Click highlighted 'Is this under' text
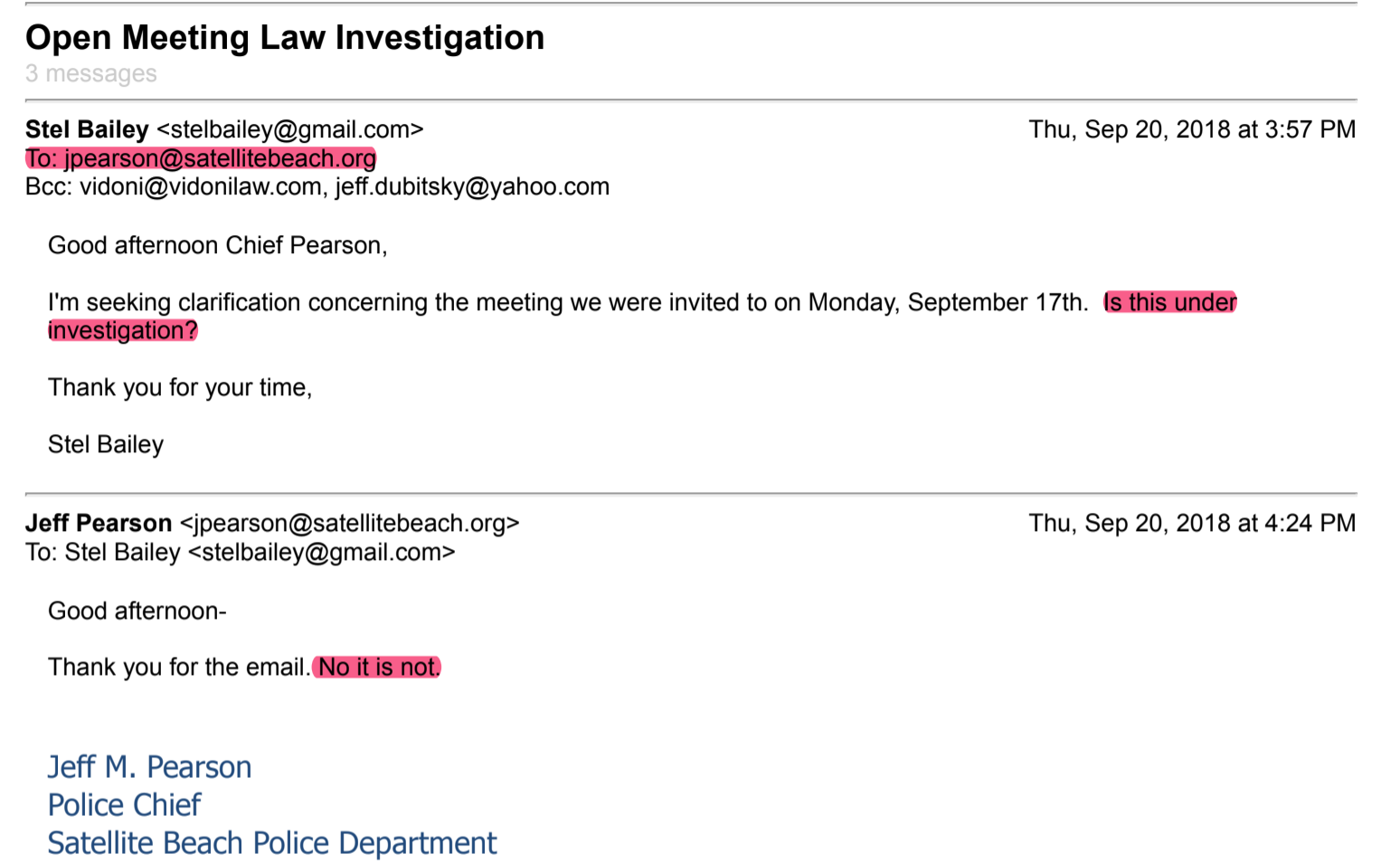The image size is (1400, 863). [1170, 302]
